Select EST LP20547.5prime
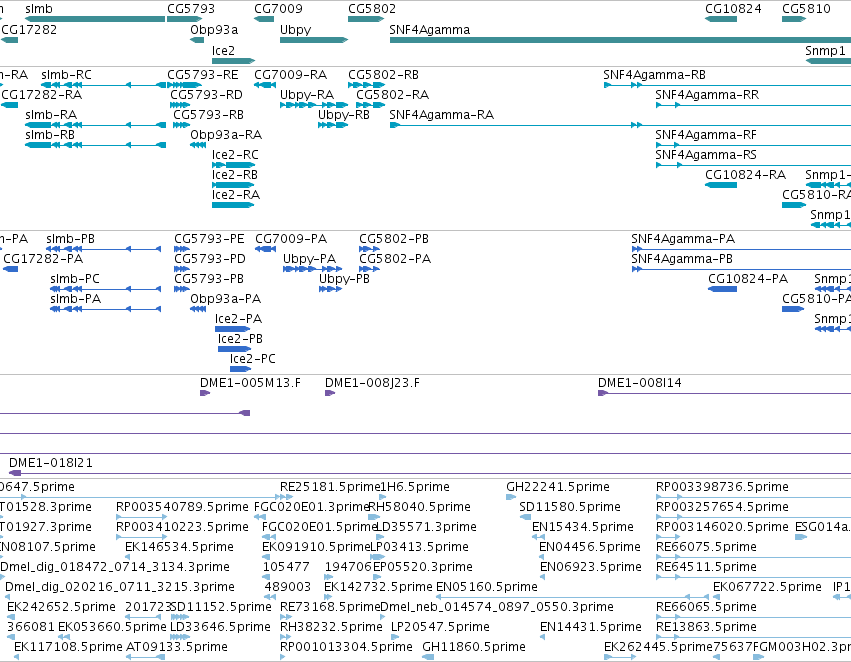The height and width of the screenshot is (662, 851). [395, 637]
